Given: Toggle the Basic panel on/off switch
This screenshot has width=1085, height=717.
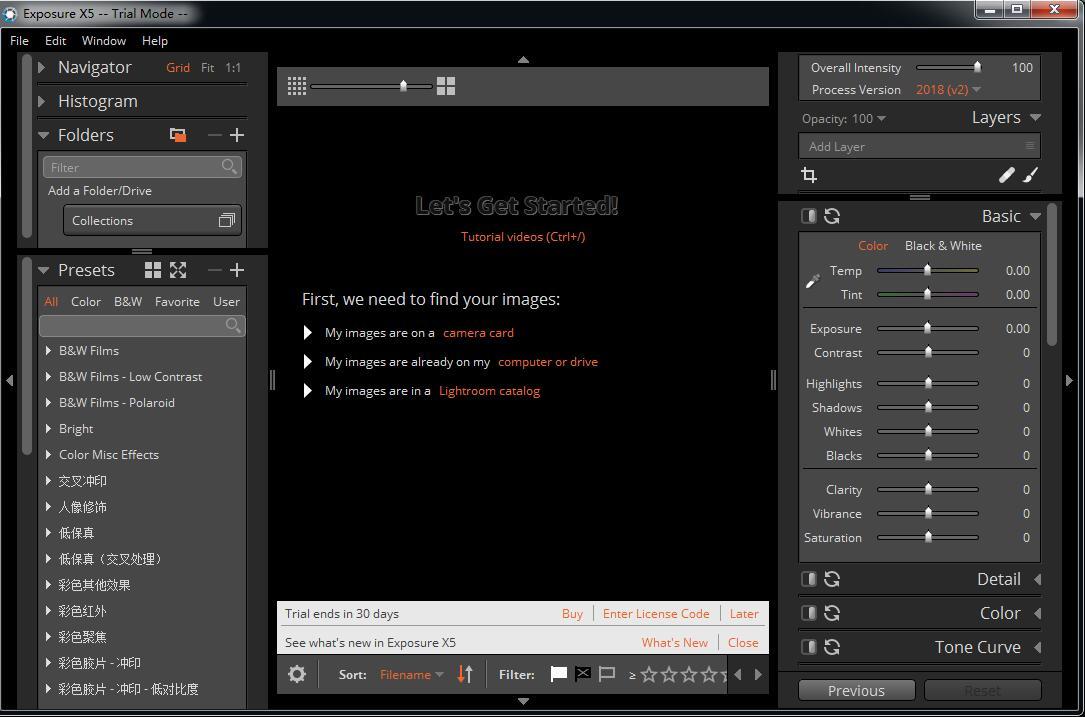Looking at the screenshot, I should click(808, 216).
